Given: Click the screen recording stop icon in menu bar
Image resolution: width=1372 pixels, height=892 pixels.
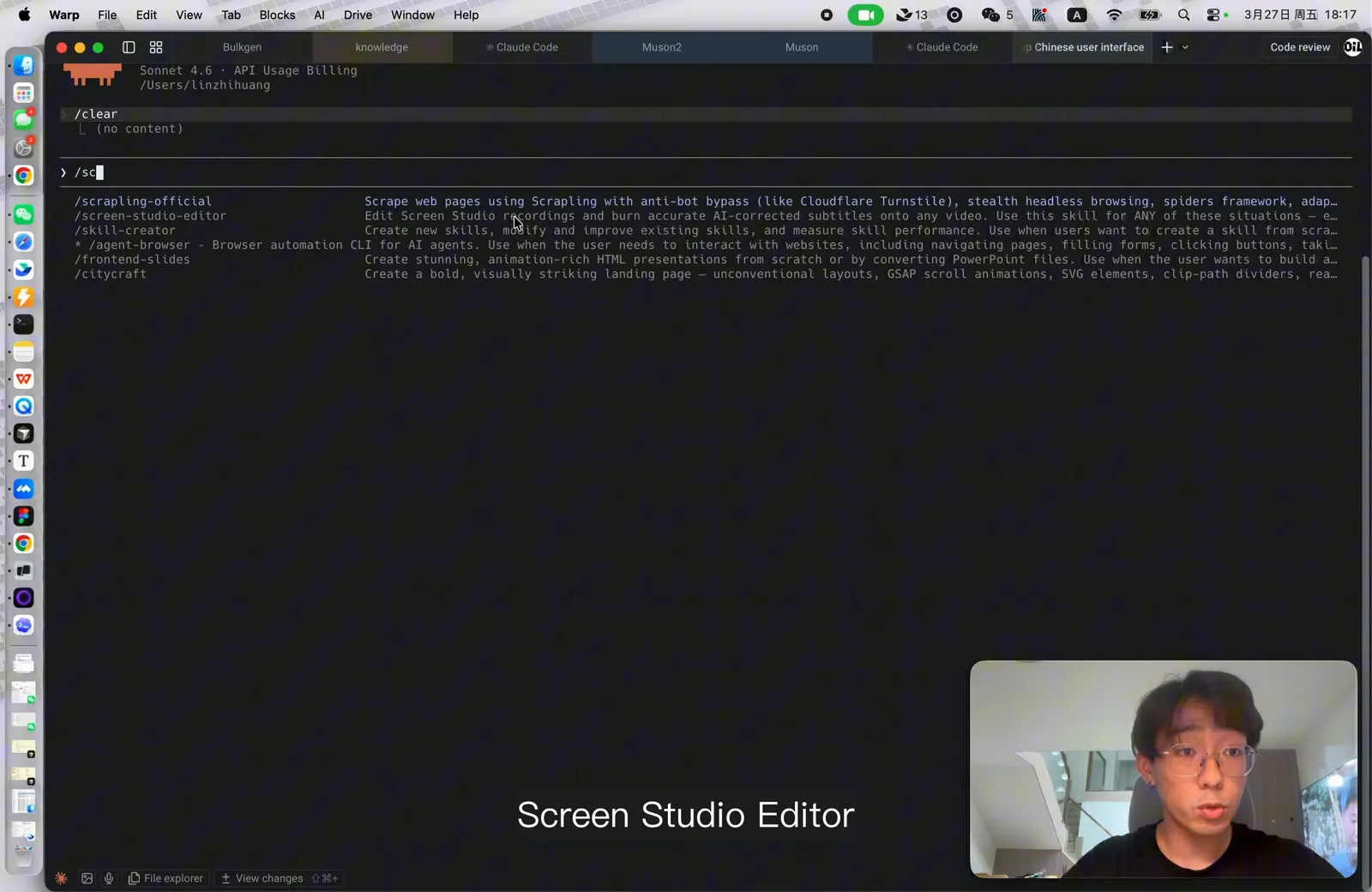Looking at the screenshot, I should (827, 15).
